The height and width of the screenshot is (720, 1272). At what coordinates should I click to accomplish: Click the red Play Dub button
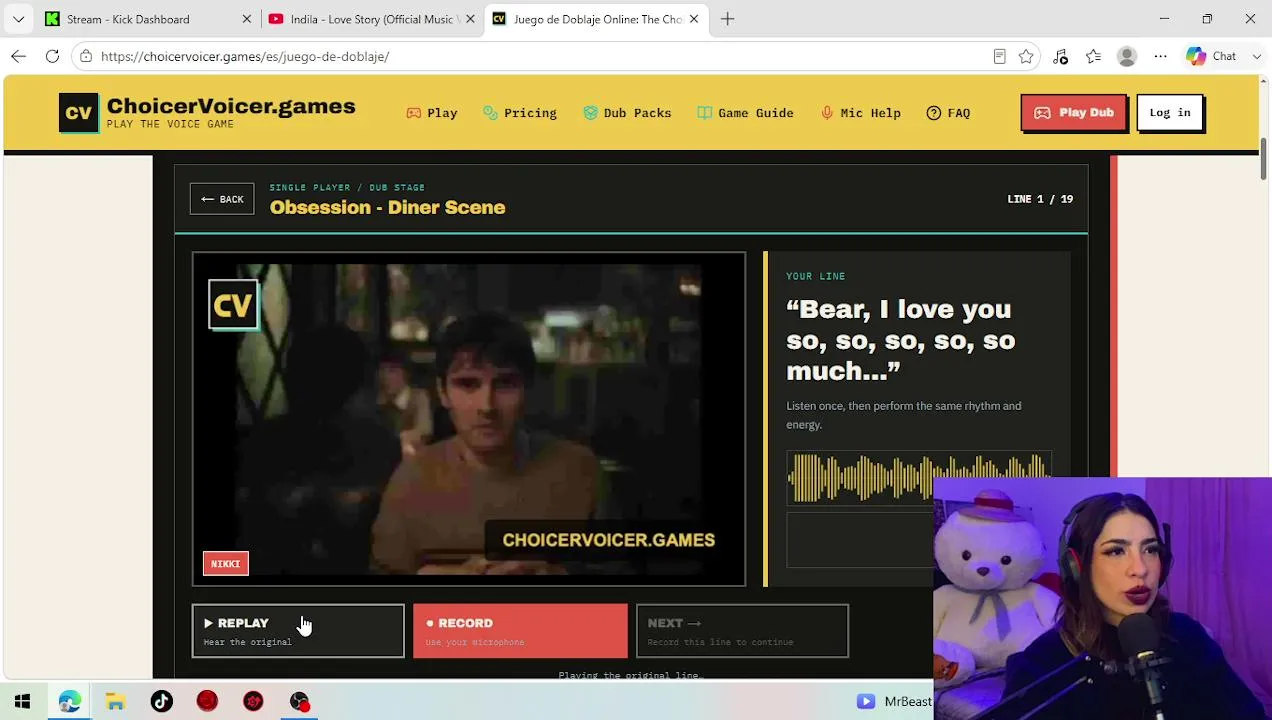tap(1074, 113)
